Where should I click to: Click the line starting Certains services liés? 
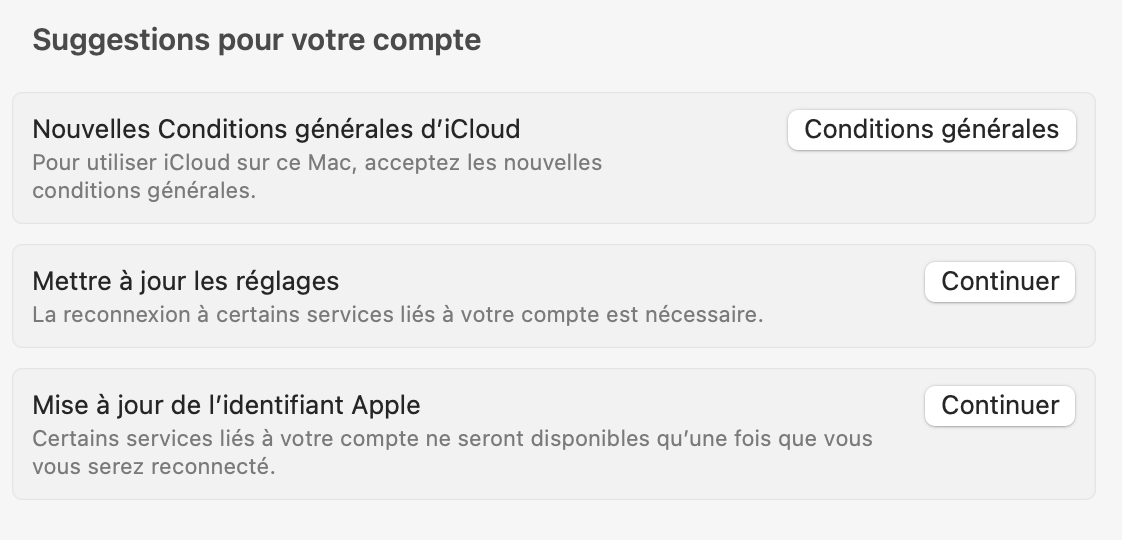(452, 439)
